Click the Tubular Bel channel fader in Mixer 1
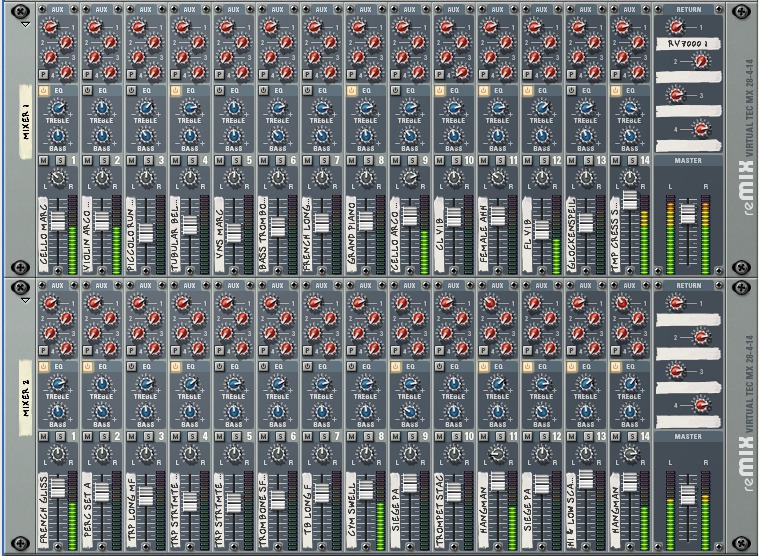The image size is (759, 556). click(190, 227)
